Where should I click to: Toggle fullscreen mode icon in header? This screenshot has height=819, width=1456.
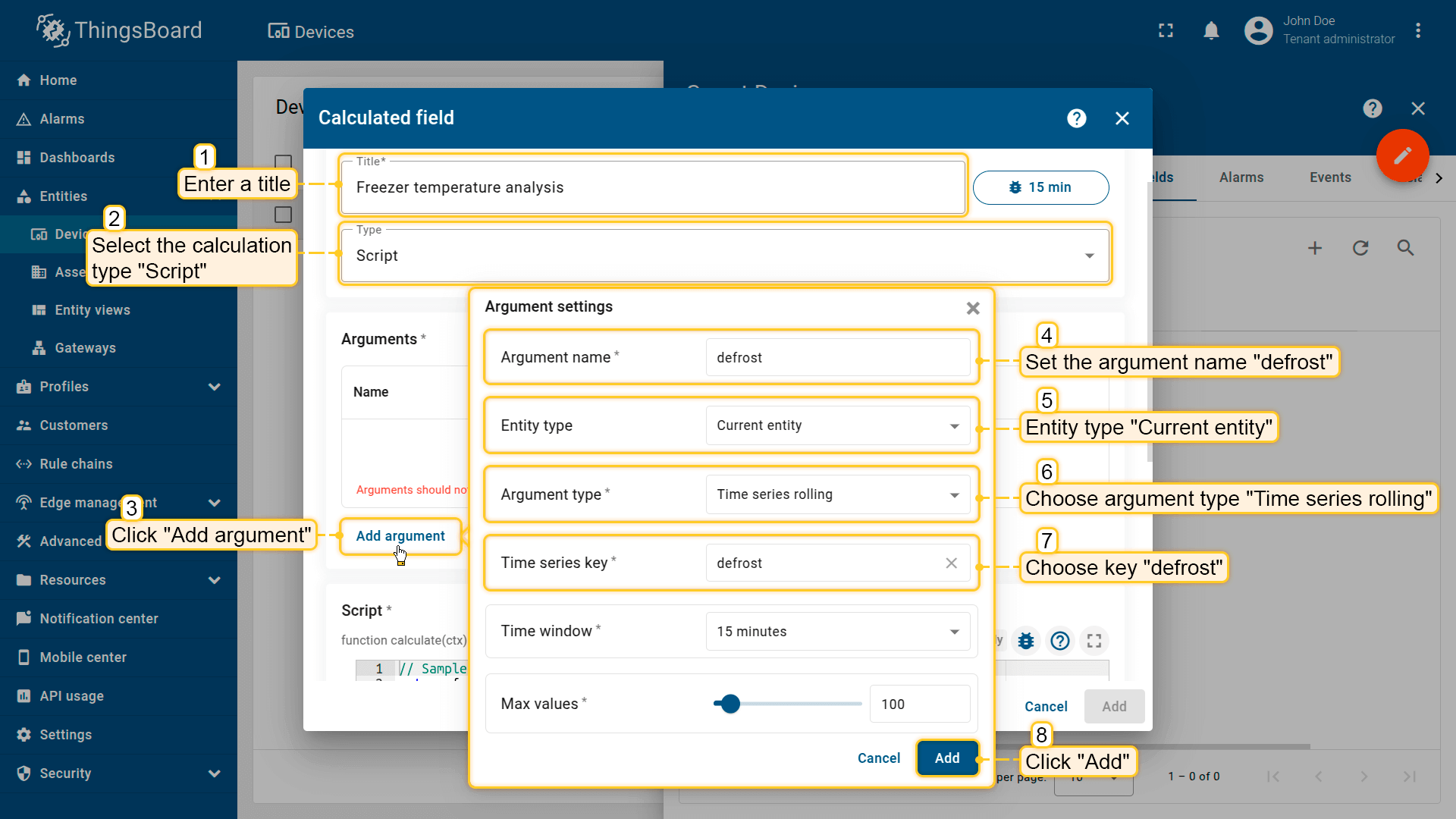point(1166,30)
